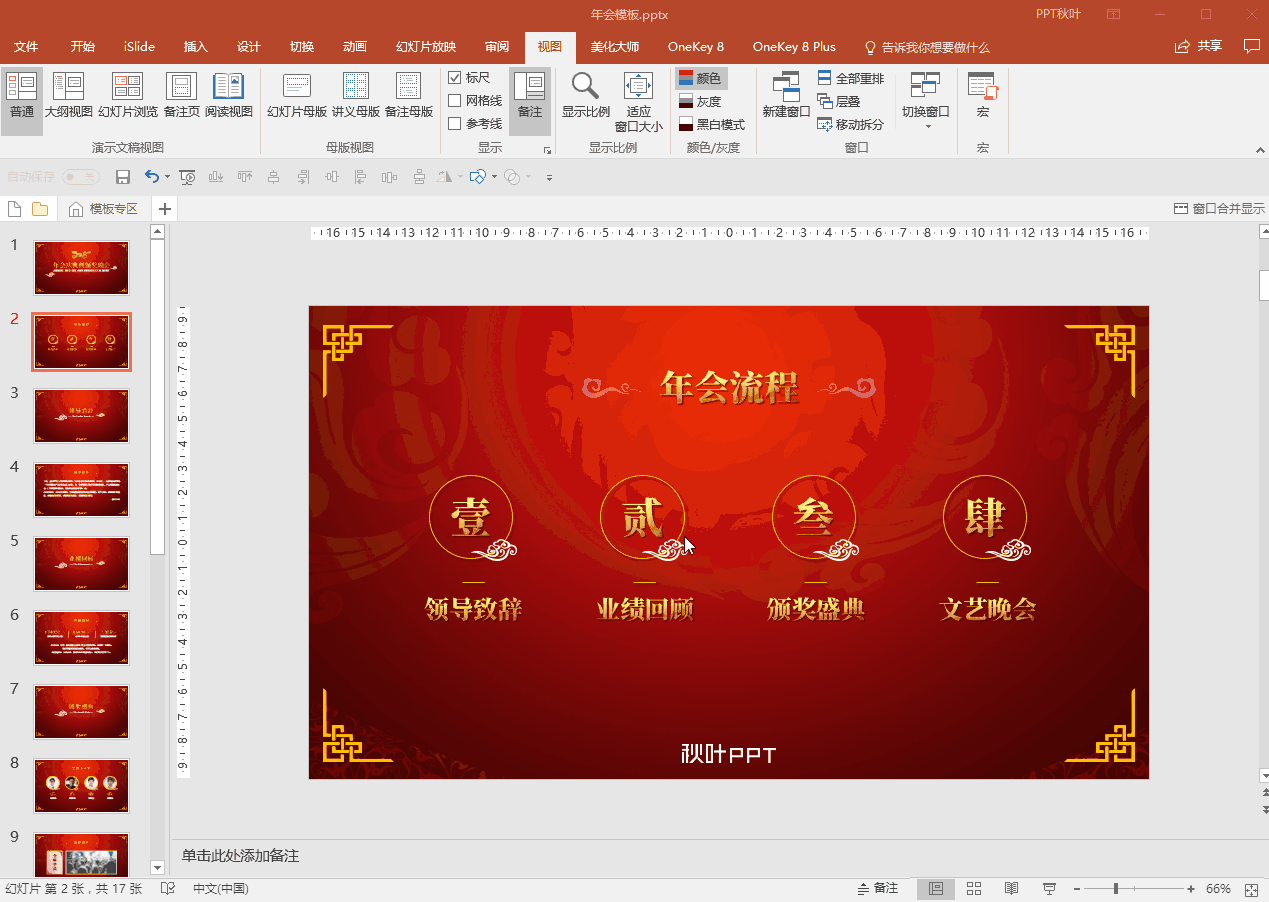Image resolution: width=1269 pixels, height=902 pixels.
Task: Switch to the iSlide tab
Action: [x=139, y=47]
